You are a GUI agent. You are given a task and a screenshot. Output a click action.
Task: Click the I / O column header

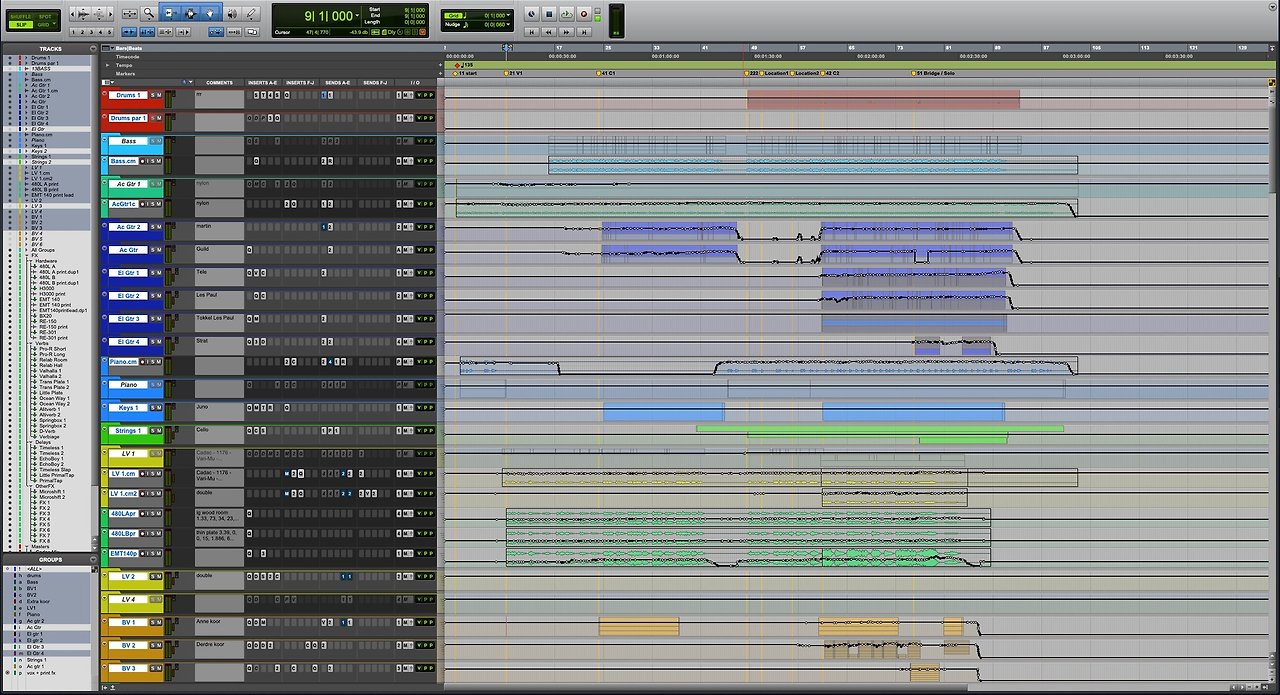415,82
